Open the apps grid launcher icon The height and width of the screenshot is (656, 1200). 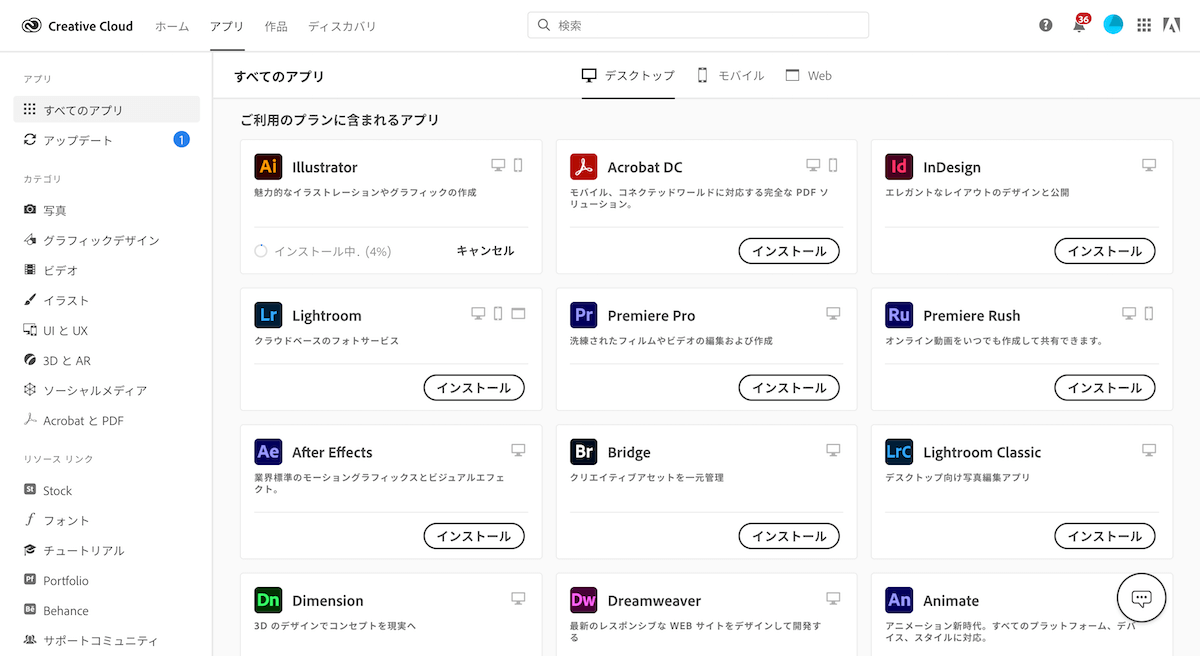coord(1144,26)
